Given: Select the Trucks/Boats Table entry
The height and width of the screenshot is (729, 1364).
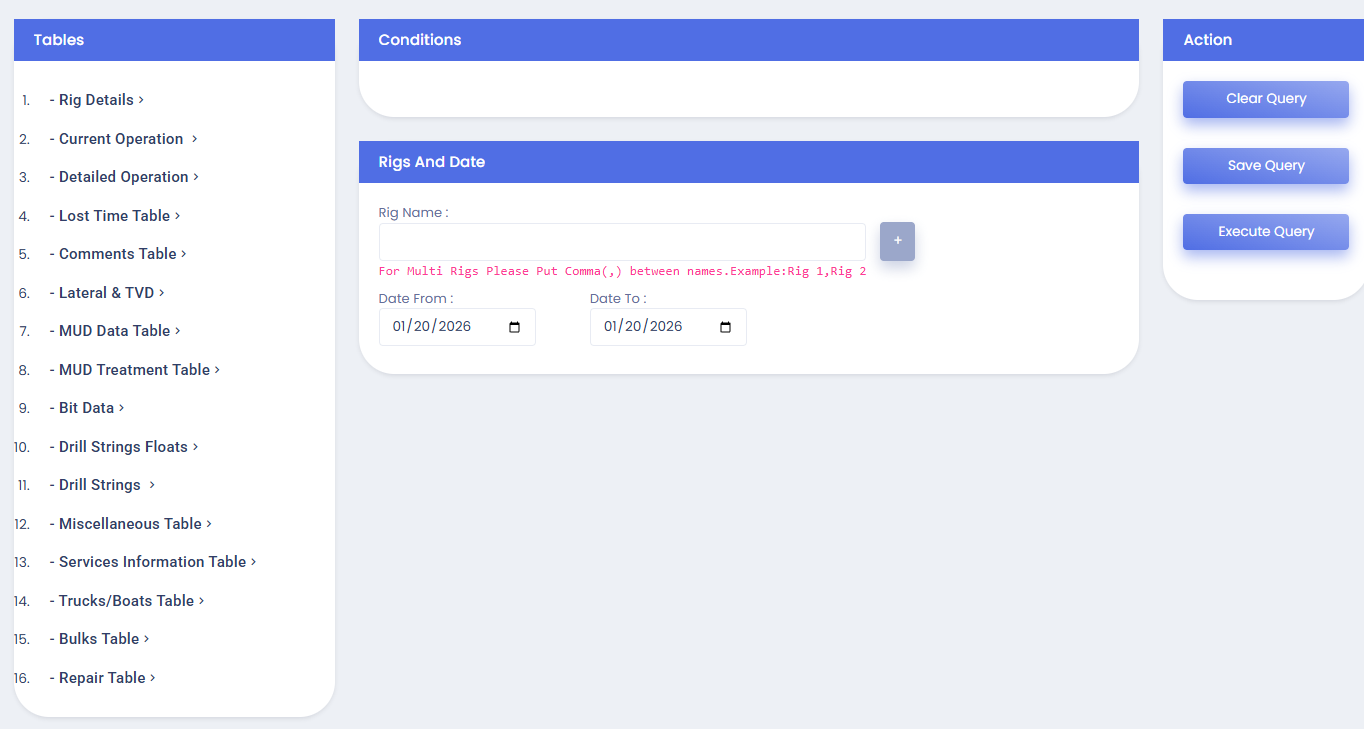Looking at the screenshot, I should pyautogui.click(x=126, y=601).
